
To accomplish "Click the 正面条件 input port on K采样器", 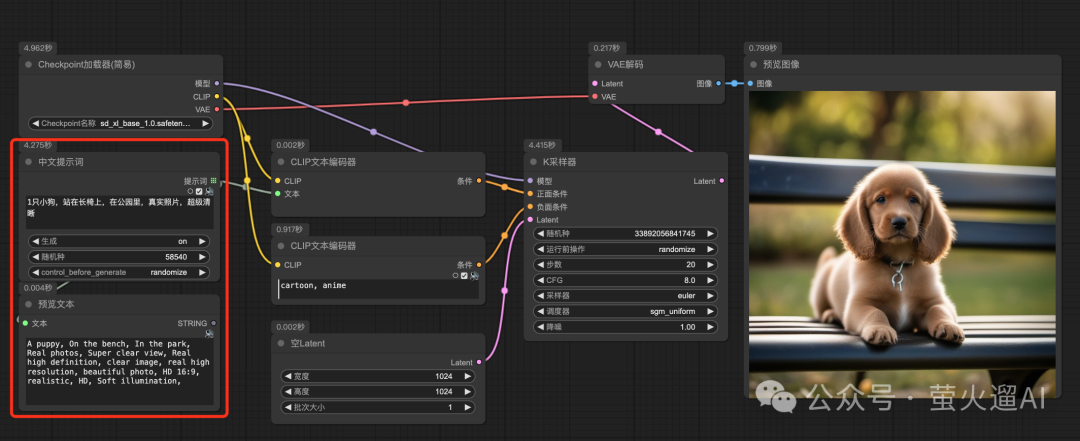I will point(530,194).
